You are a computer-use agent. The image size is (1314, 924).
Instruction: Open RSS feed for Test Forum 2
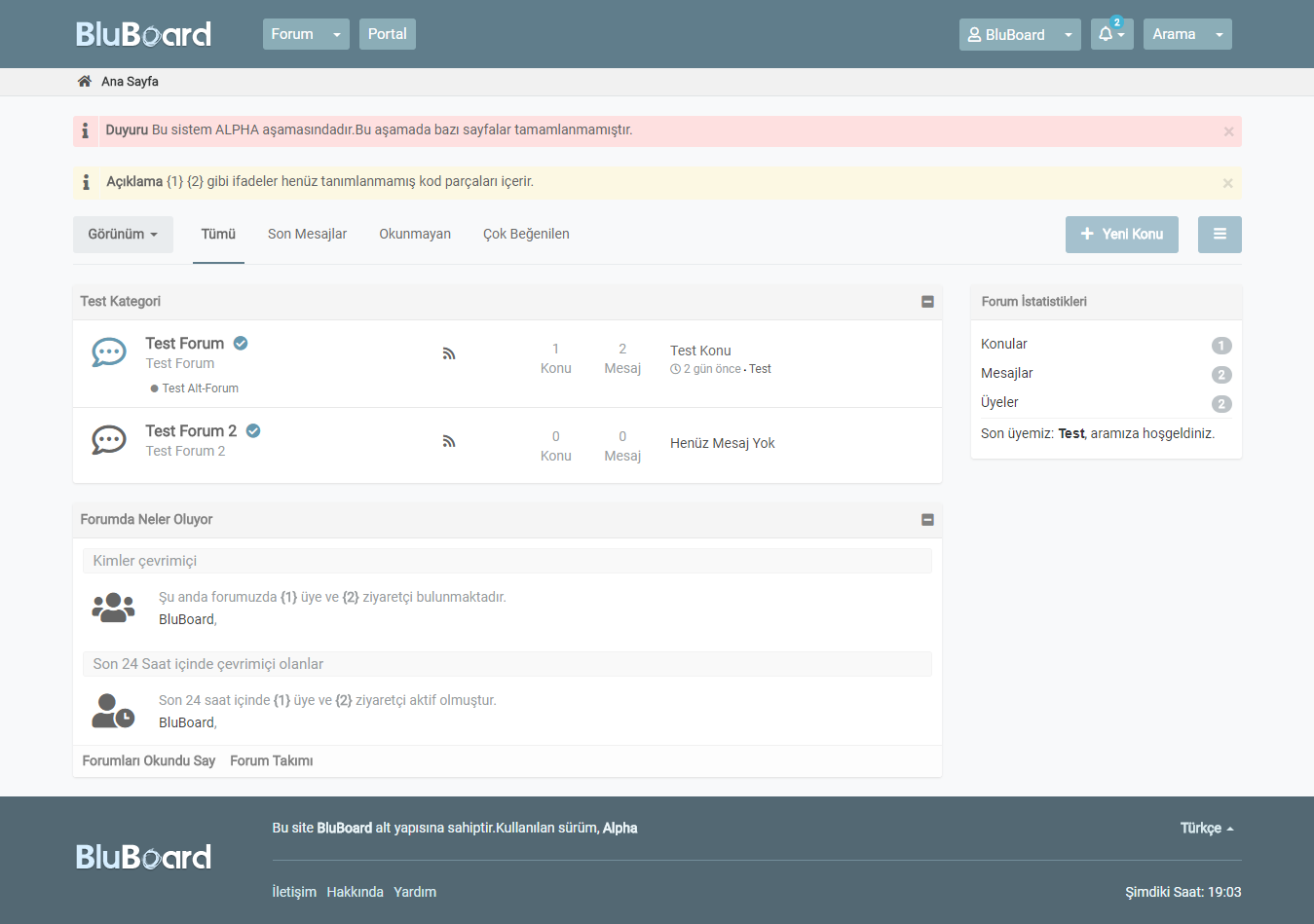click(x=449, y=441)
